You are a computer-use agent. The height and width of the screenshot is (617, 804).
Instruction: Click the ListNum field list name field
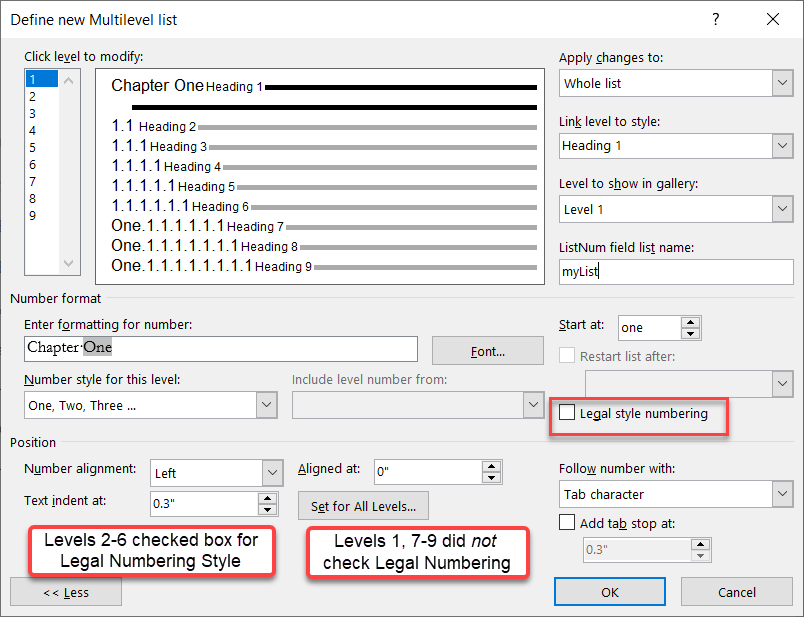676,271
